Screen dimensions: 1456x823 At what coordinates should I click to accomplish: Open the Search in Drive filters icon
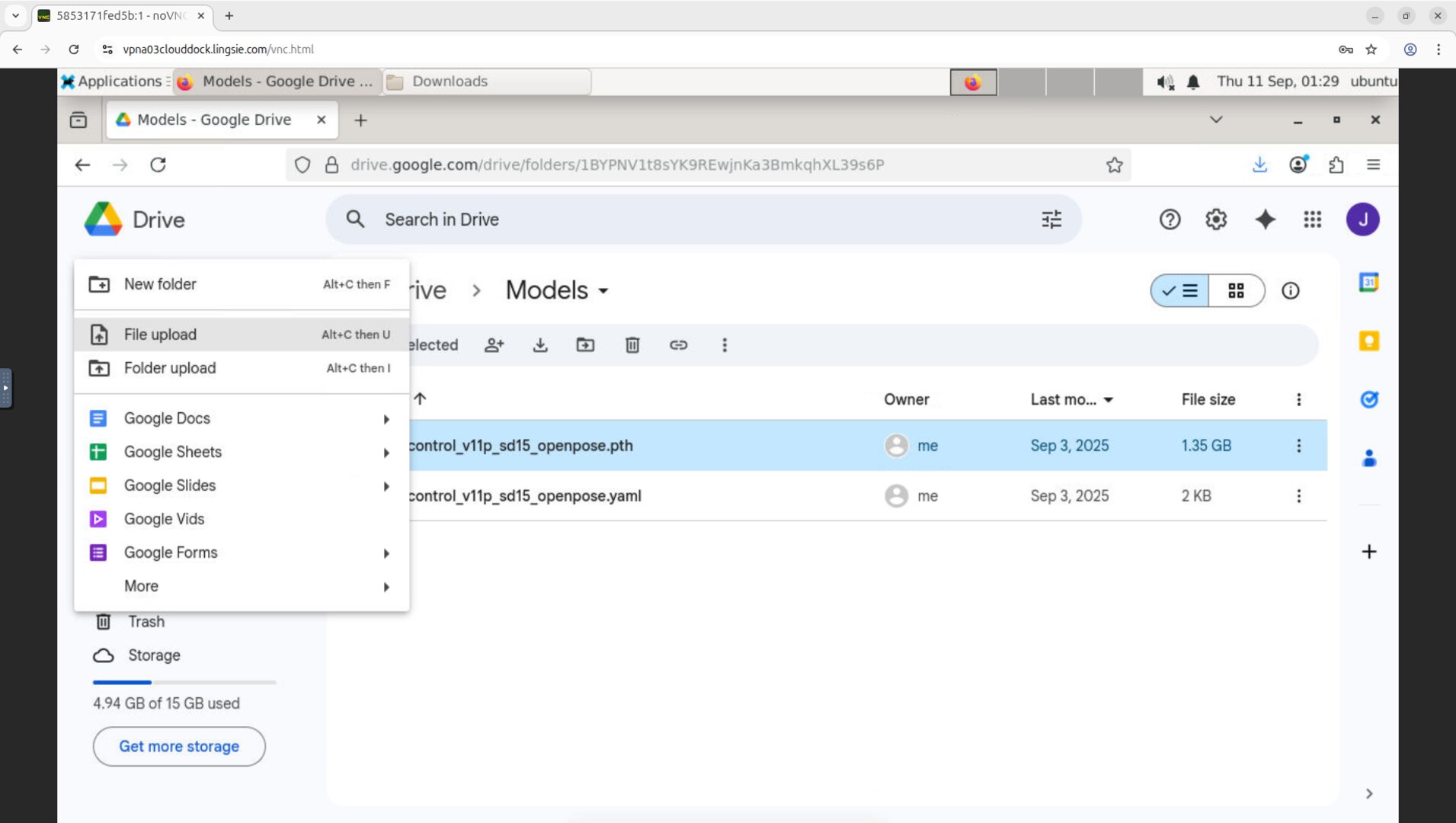[1051, 219]
